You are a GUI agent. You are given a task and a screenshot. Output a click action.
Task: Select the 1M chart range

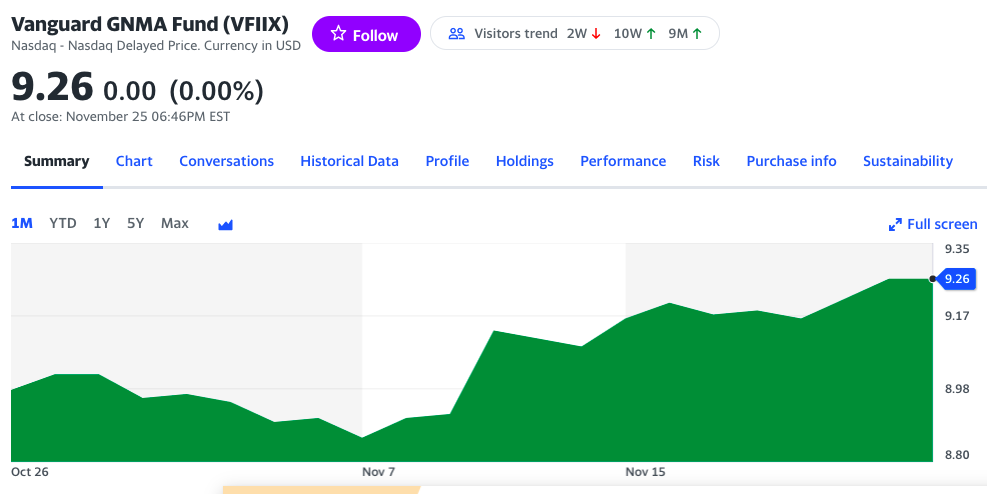[x=22, y=223]
